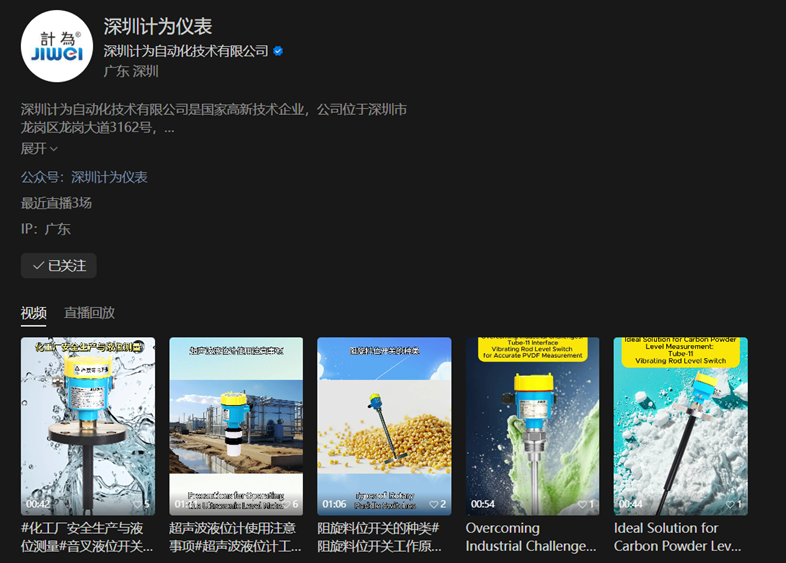Open the 化工厂安全生产 video thumbnail
Image resolution: width=786 pixels, height=563 pixels.
click(x=88, y=426)
